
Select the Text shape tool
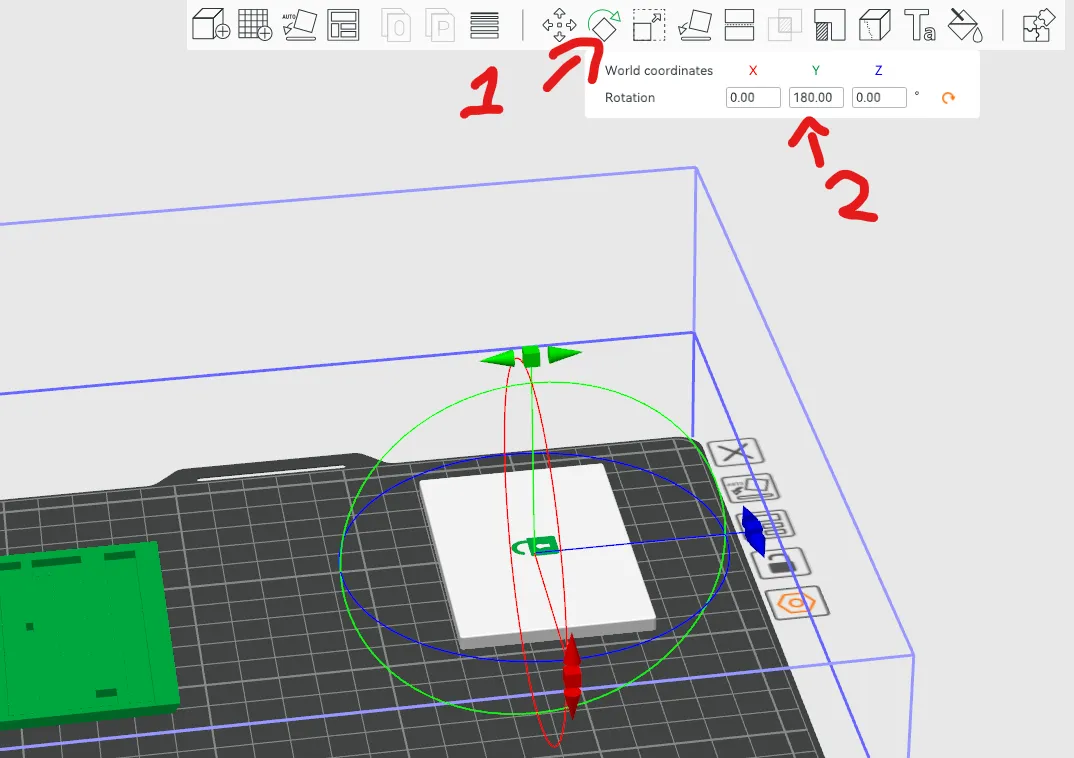919,25
